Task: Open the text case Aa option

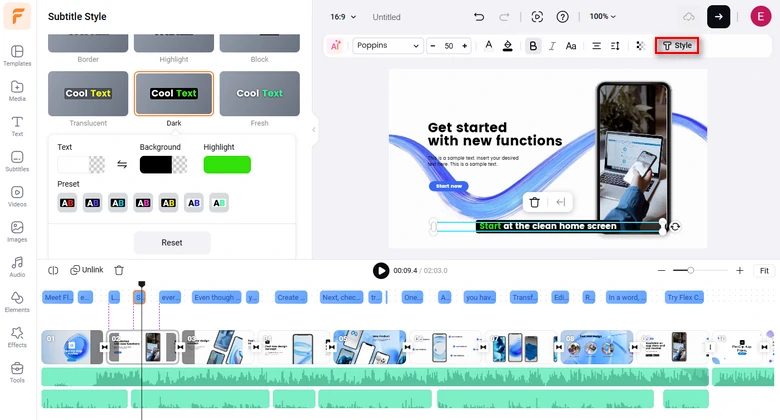Action: (x=571, y=46)
